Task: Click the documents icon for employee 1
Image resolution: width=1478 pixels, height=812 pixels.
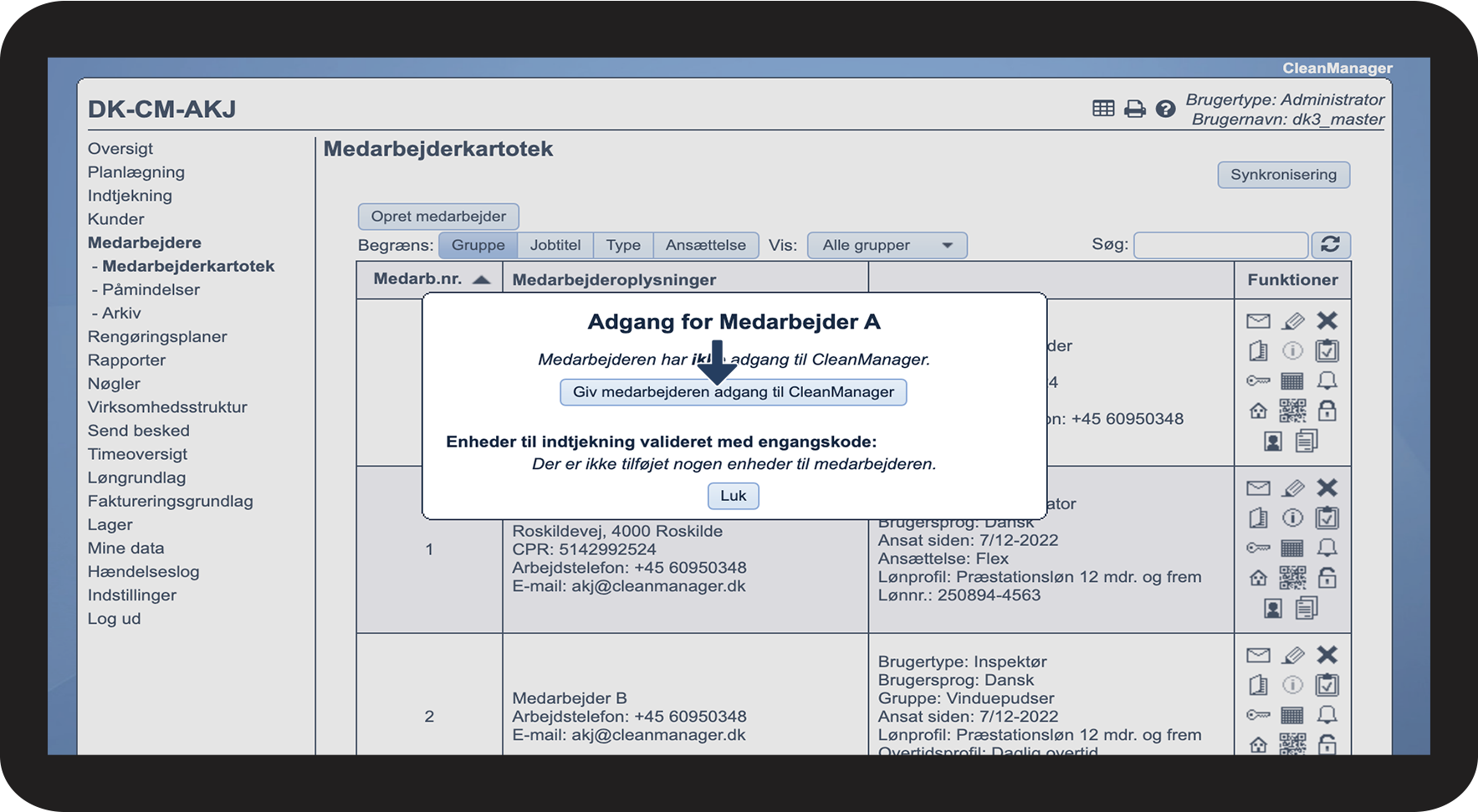Action: 1307,608
